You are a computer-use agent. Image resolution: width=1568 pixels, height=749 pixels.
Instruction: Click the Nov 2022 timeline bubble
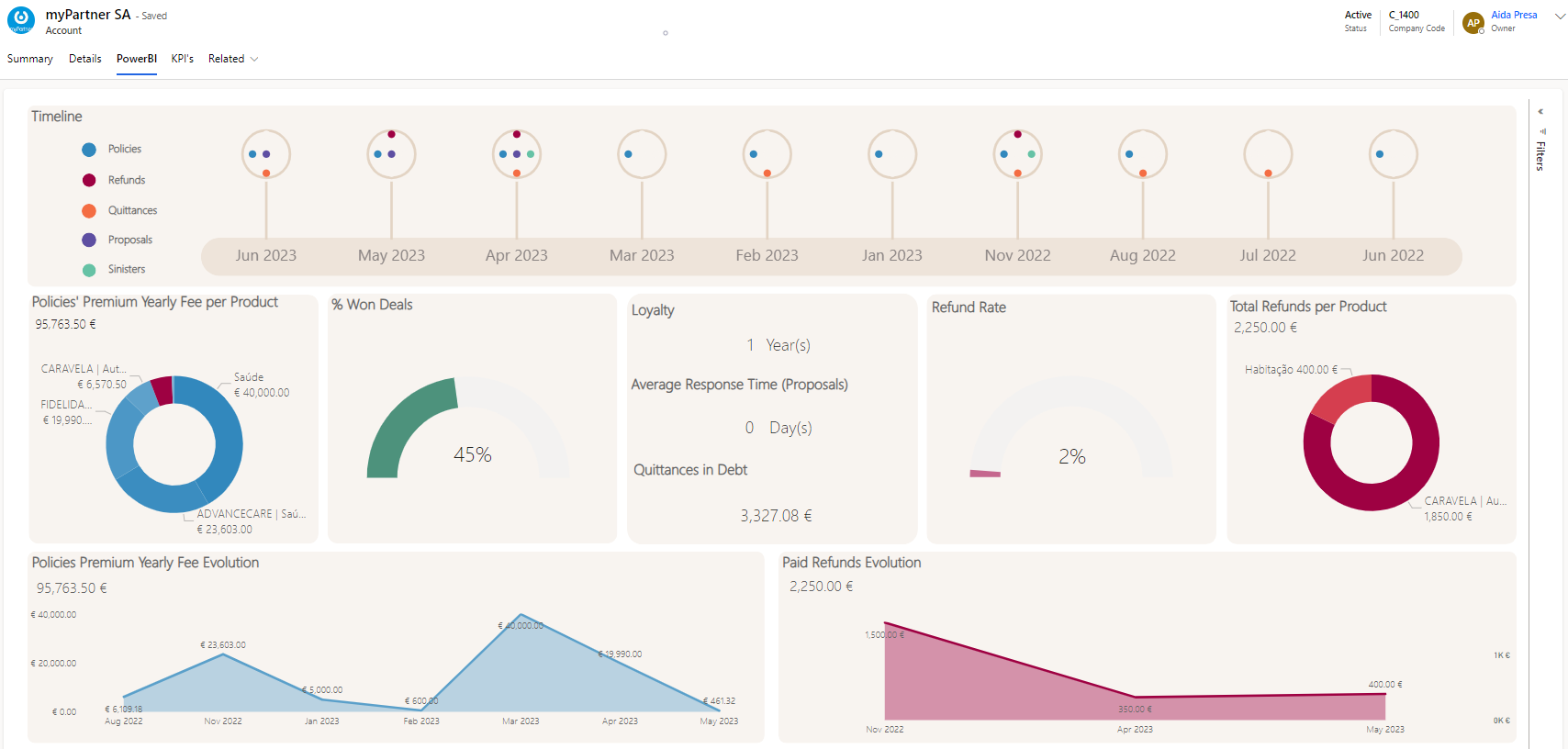[x=1017, y=154]
